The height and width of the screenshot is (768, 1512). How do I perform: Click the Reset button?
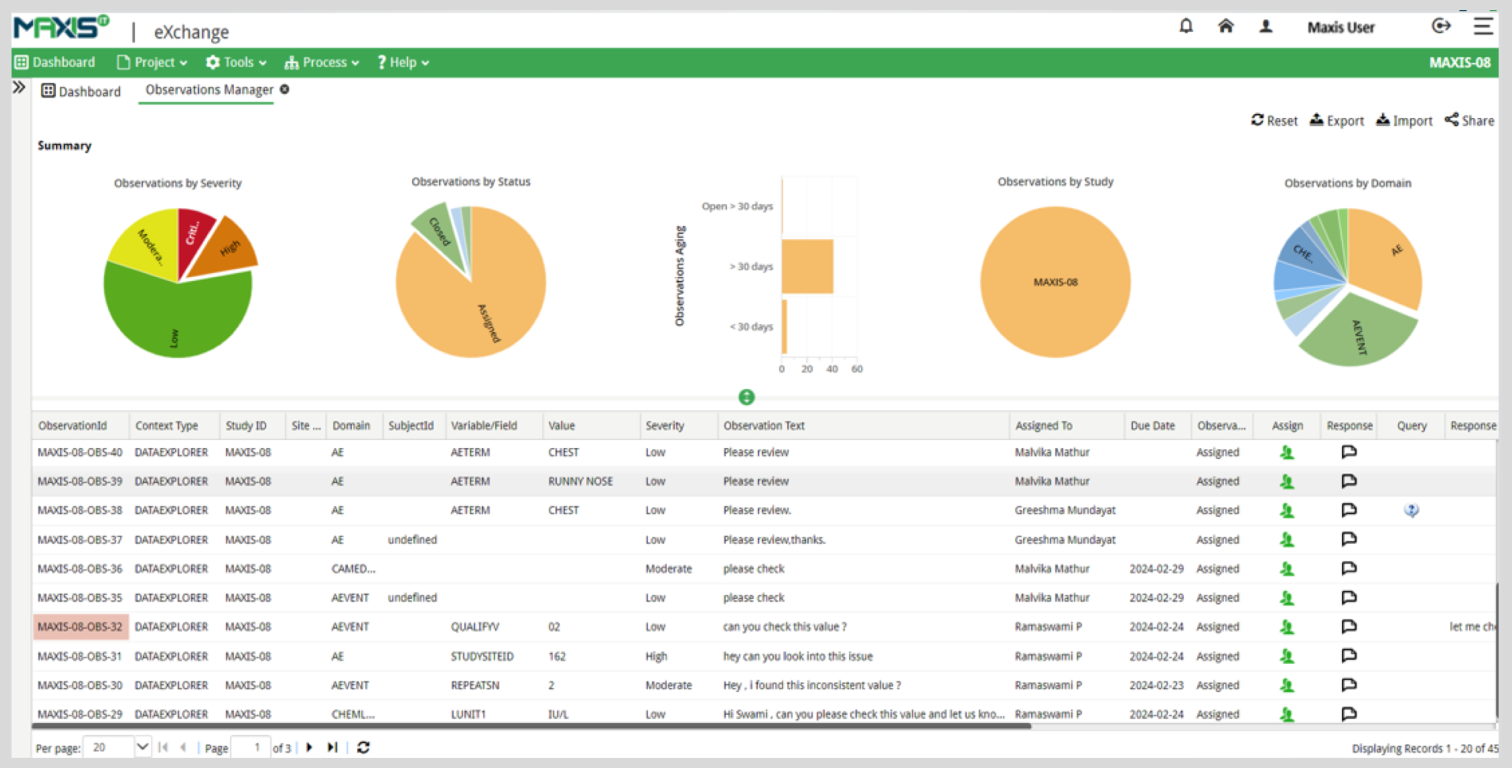pyautogui.click(x=1274, y=121)
